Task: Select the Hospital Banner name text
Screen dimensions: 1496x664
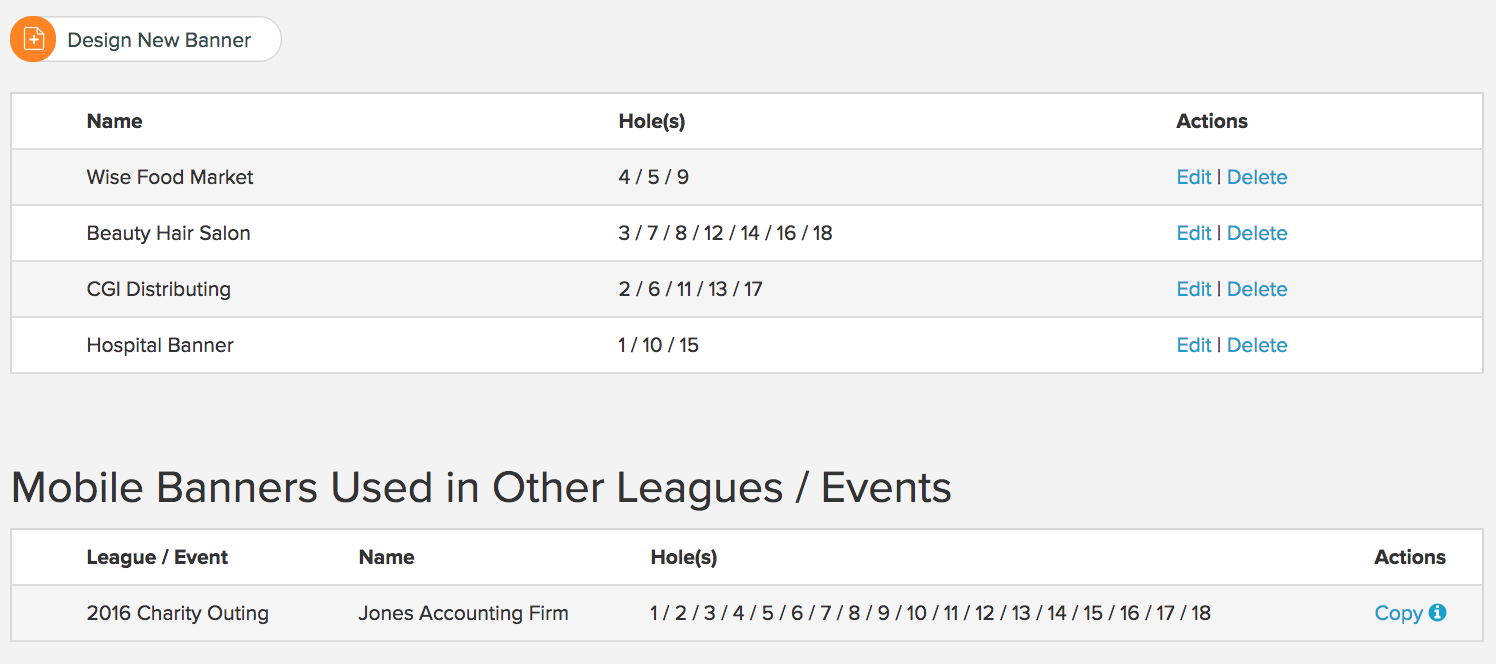Action: tap(160, 345)
